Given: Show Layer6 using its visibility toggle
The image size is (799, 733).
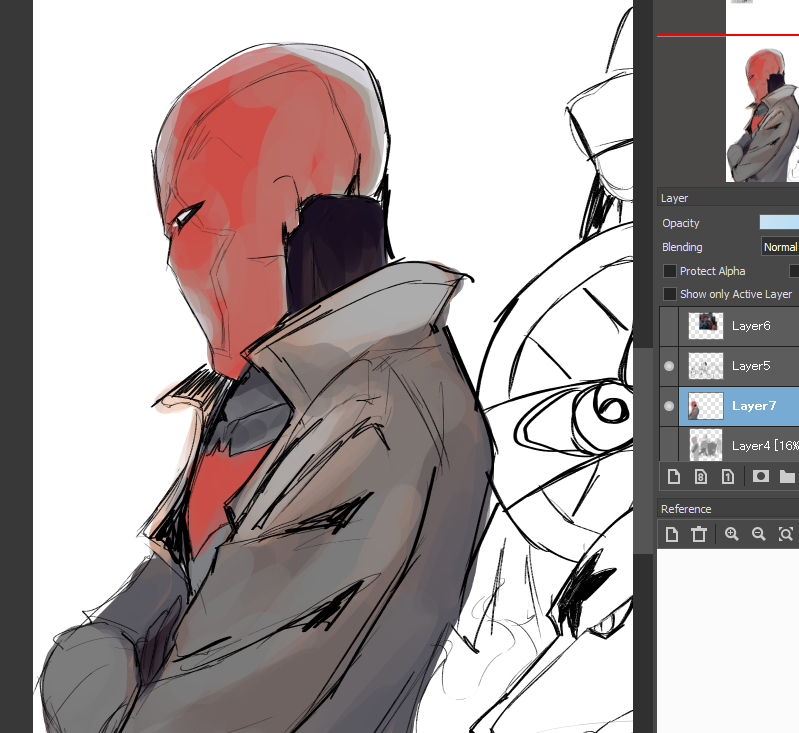Looking at the screenshot, I should tap(669, 326).
